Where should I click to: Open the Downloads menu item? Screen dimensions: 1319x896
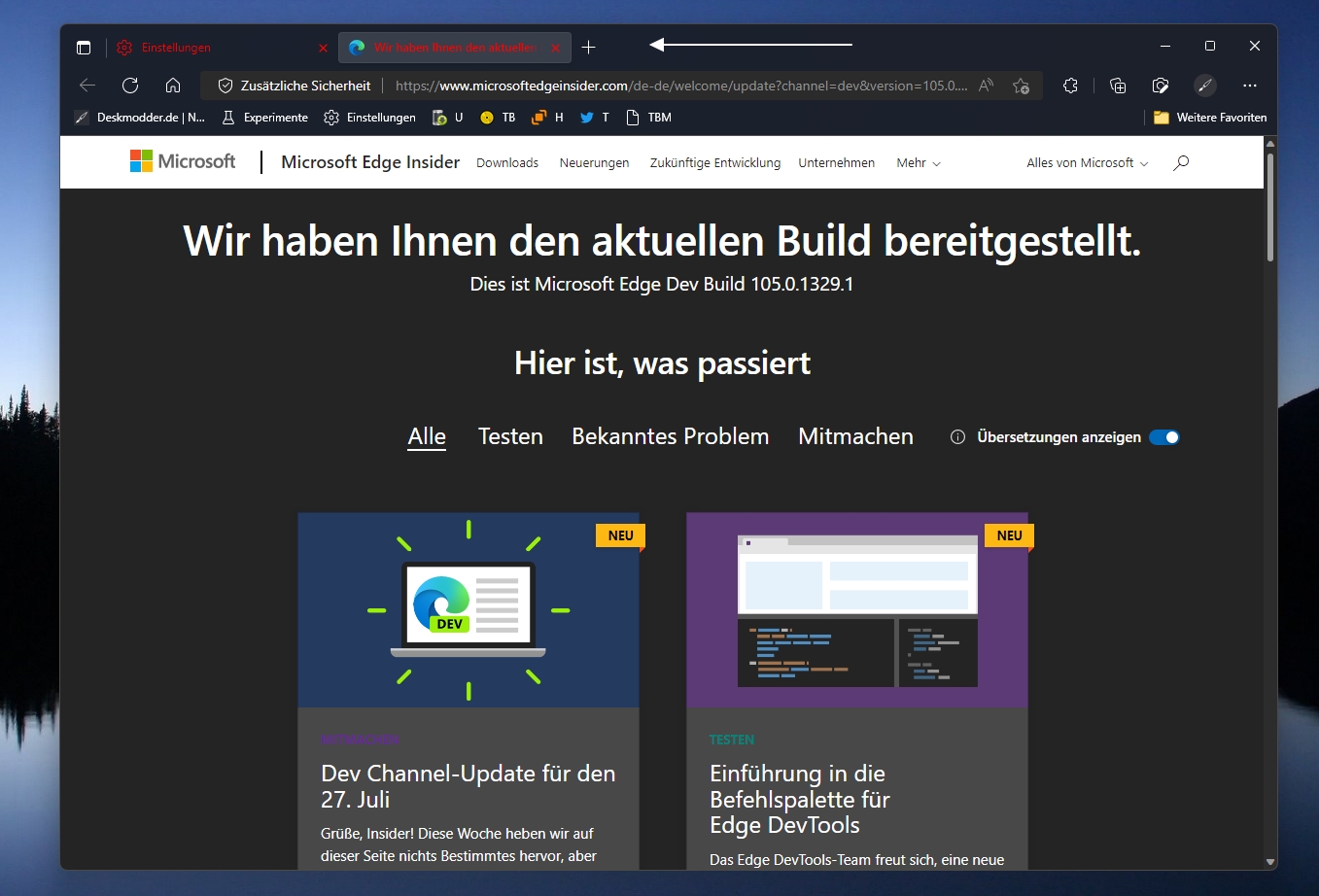coord(507,163)
